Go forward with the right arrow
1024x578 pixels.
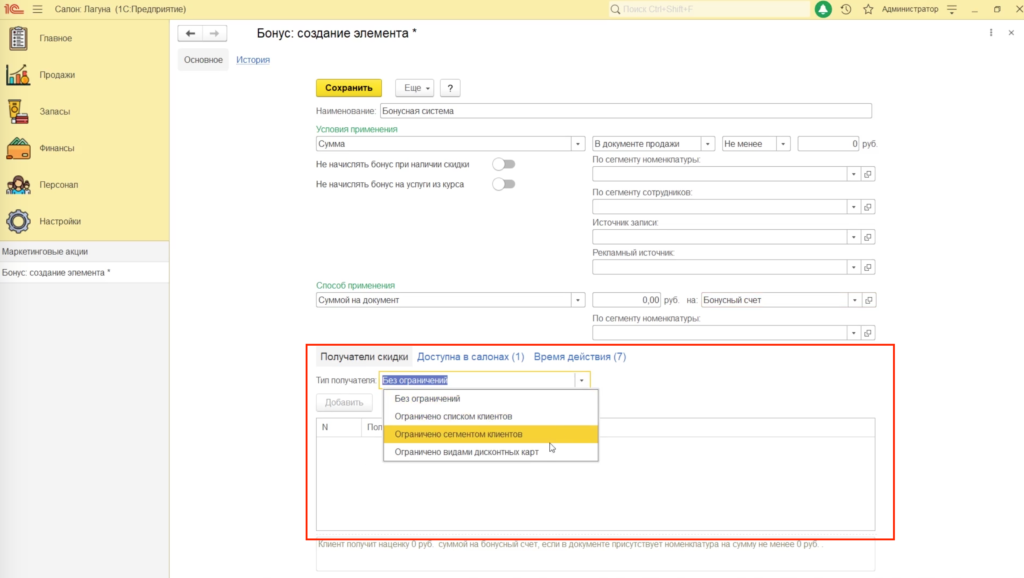point(214,33)
